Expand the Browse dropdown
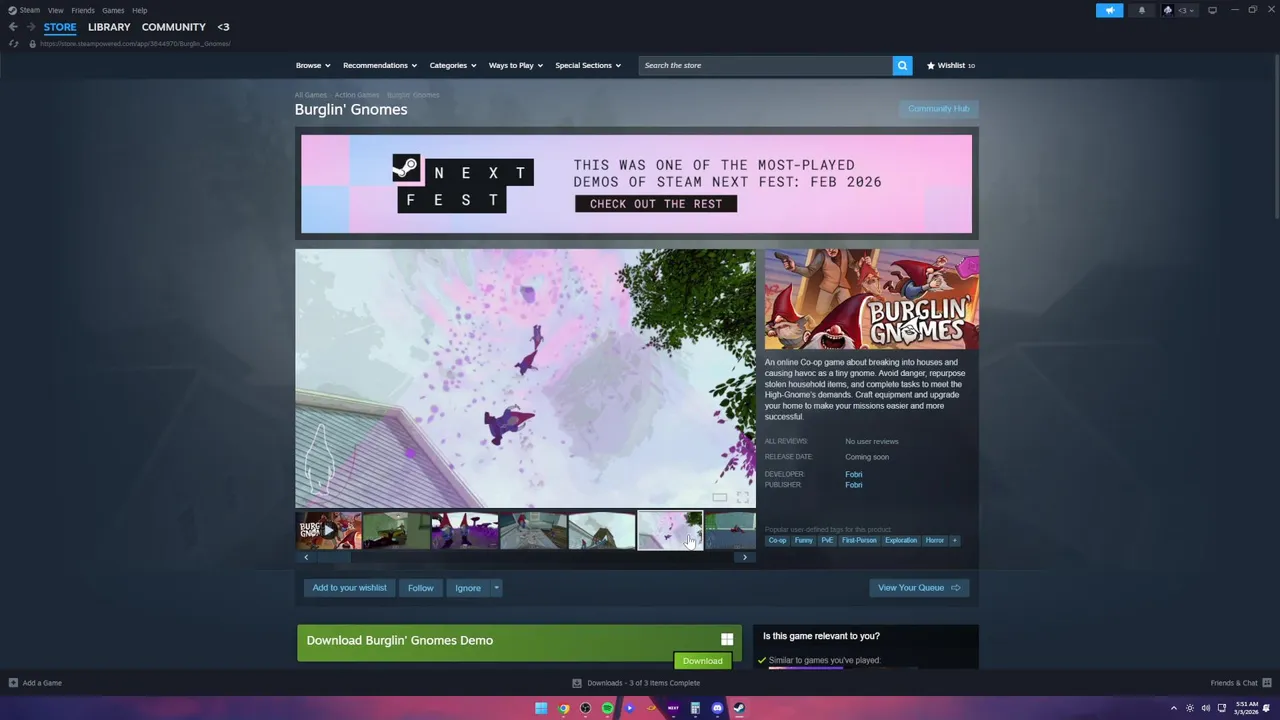1280x720 pixels. tap(313, 65)
